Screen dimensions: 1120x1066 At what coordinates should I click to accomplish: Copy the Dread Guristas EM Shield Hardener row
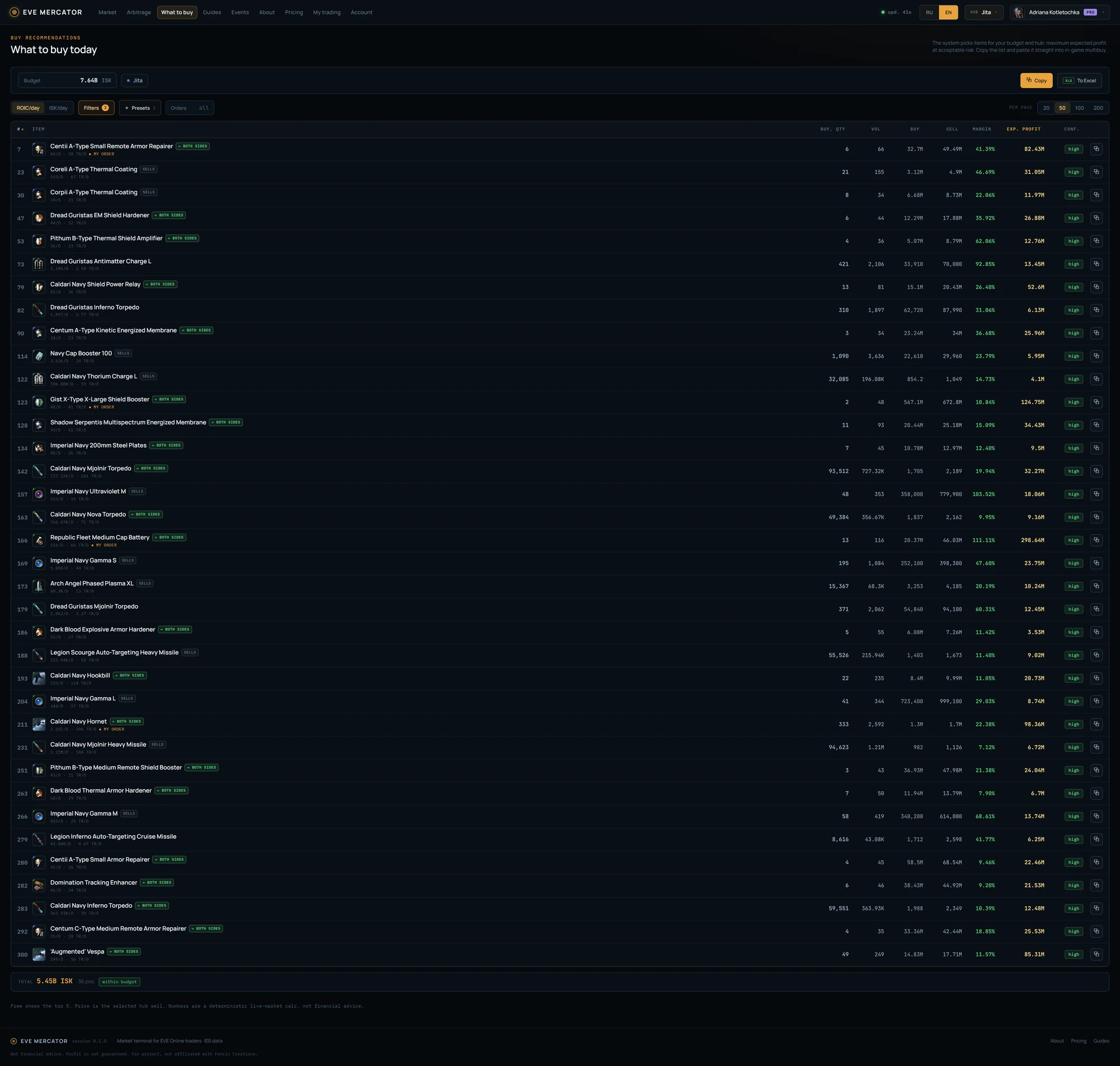(x=1096, y=218)
